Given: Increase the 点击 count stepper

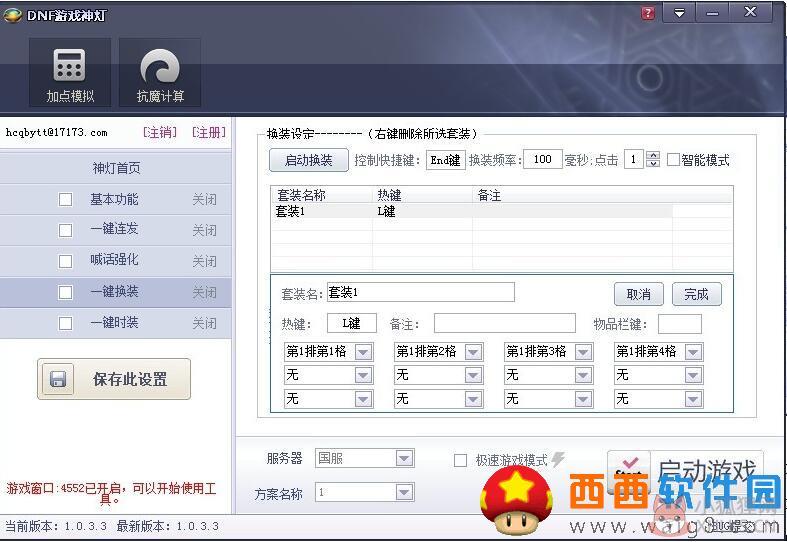Looking at the screenshot, I should (x=653, y=155).
